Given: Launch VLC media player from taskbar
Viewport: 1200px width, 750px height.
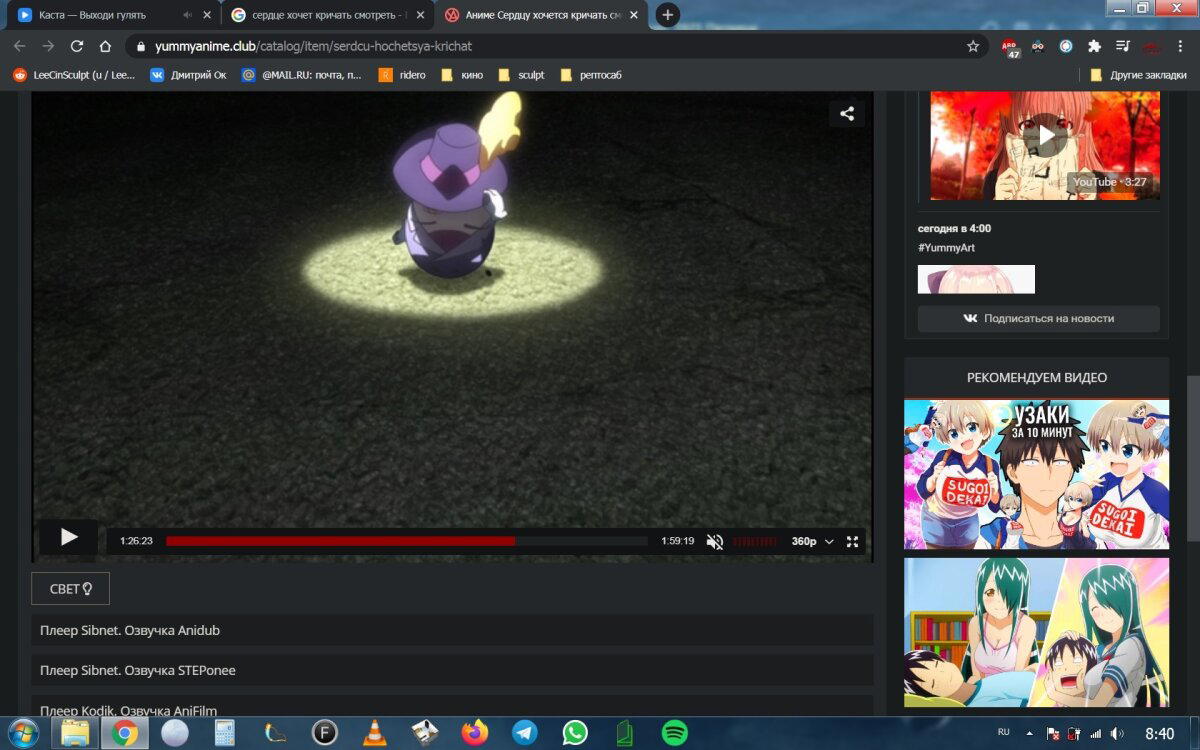Looking at the screenshot, I should coord(375,733).
